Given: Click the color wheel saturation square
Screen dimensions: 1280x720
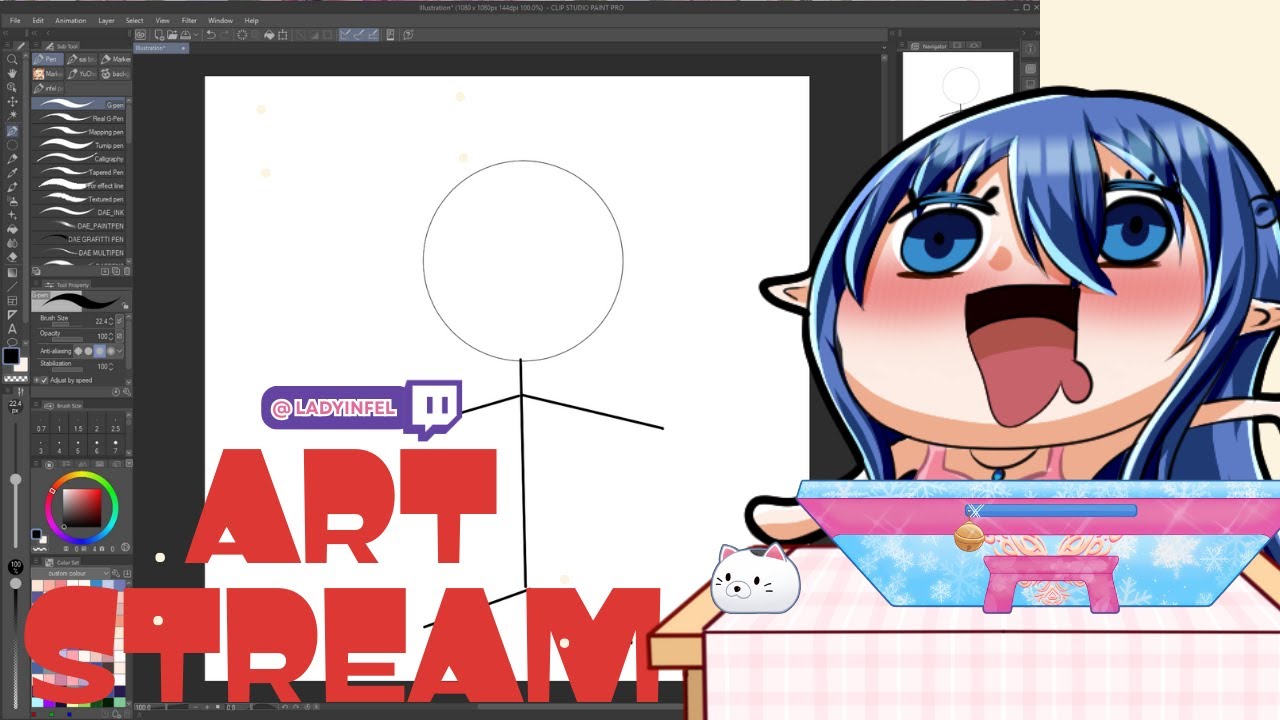Looking at the screenshot, I should point(82,508).
